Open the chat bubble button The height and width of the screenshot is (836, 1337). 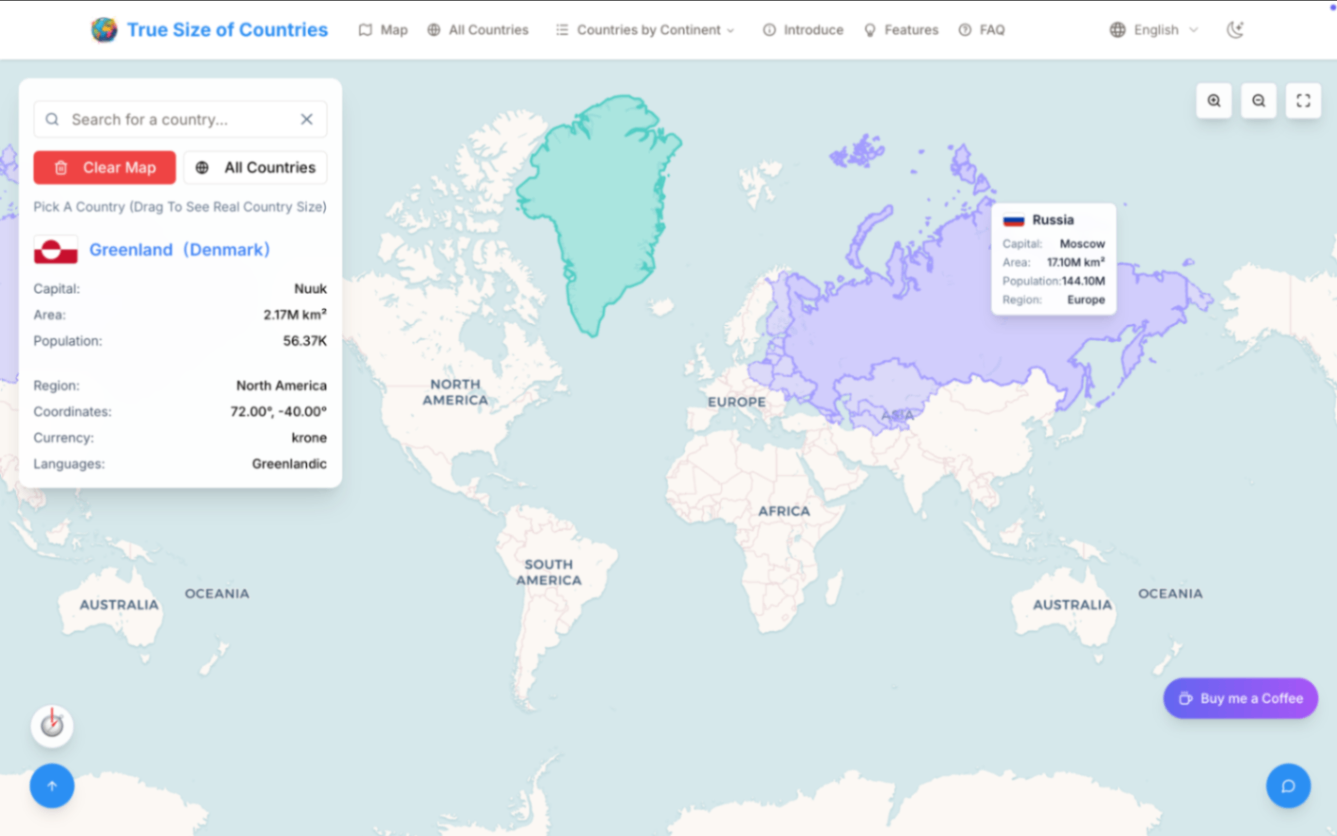pos(1288,786)
